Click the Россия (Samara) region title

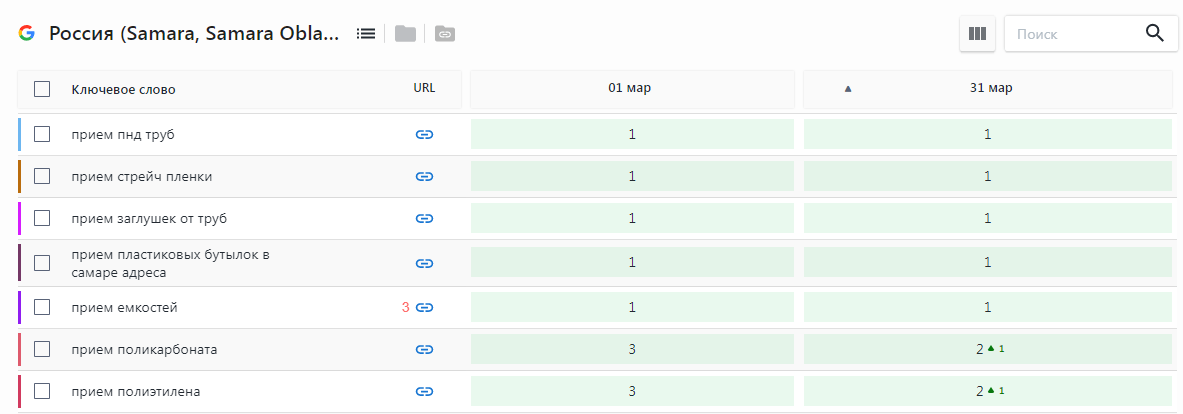tap(195, 33)
